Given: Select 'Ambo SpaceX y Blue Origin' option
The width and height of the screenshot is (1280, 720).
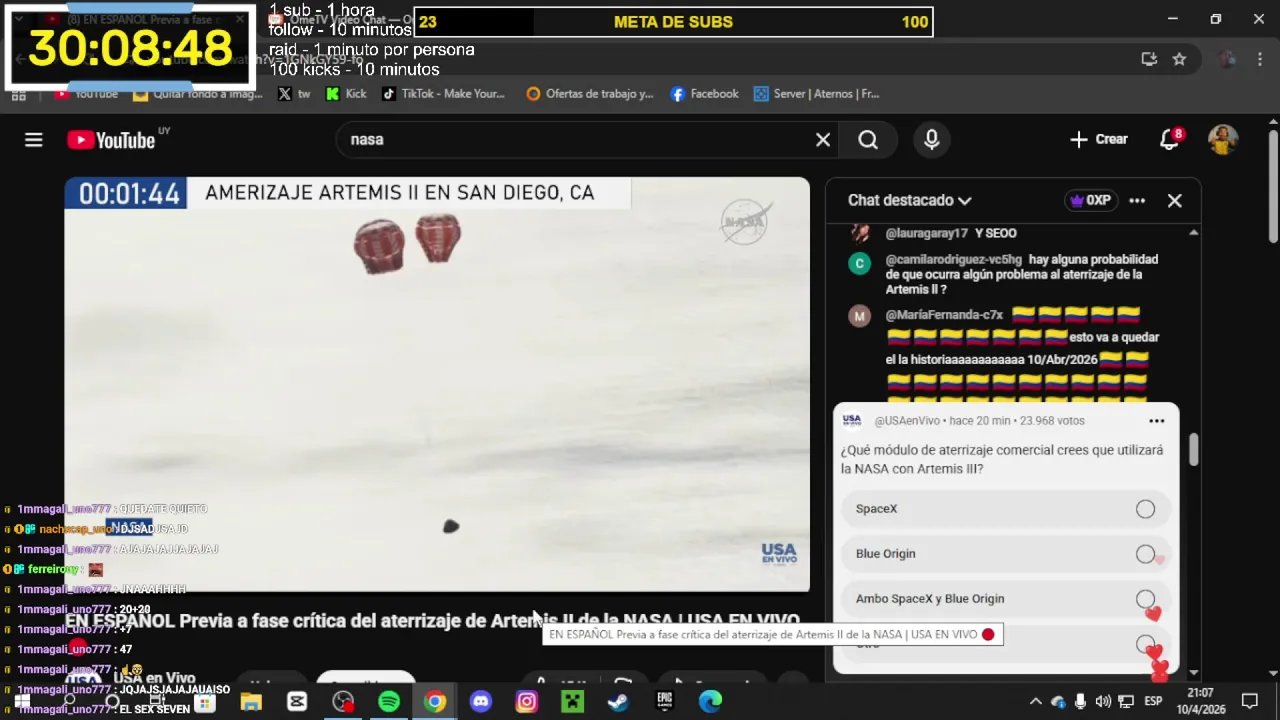Looking at the screenshot, I should pyautogui.click(x=1005, y=599).
